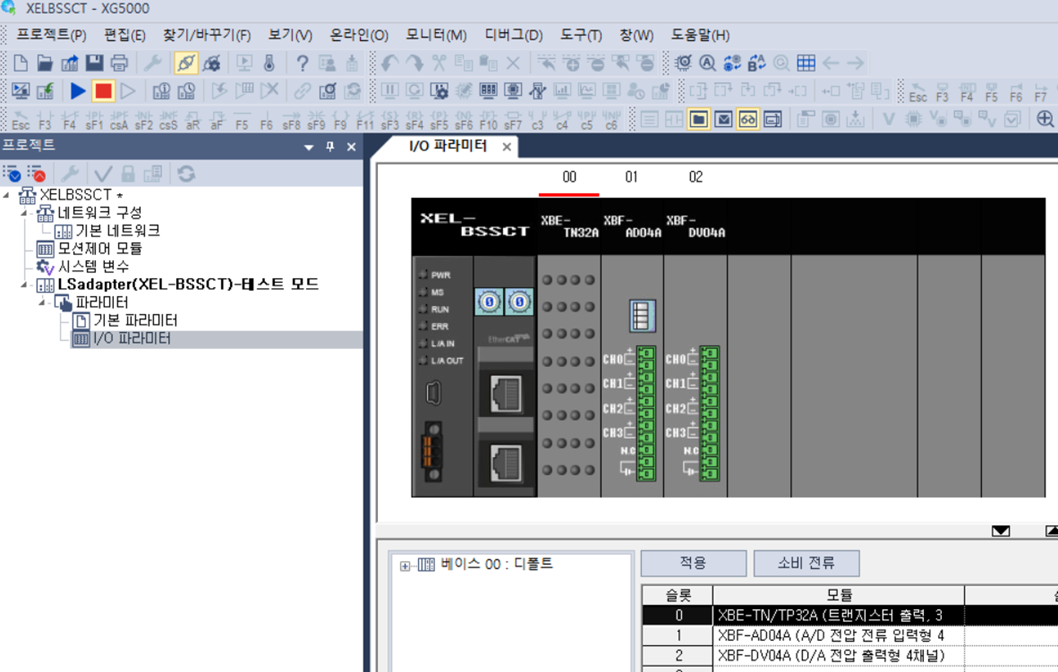Click the blue Run play icon

78,90
